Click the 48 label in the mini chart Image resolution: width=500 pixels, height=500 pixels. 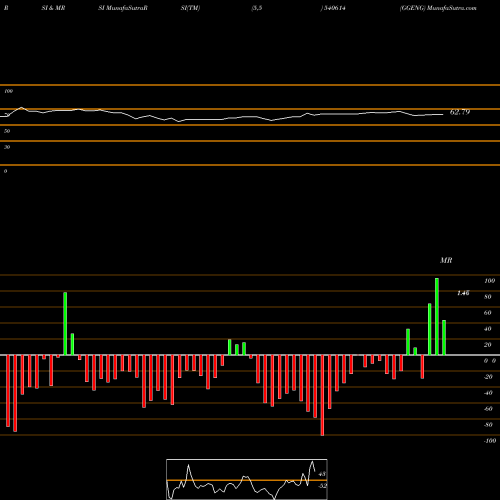tap(322, 474)
